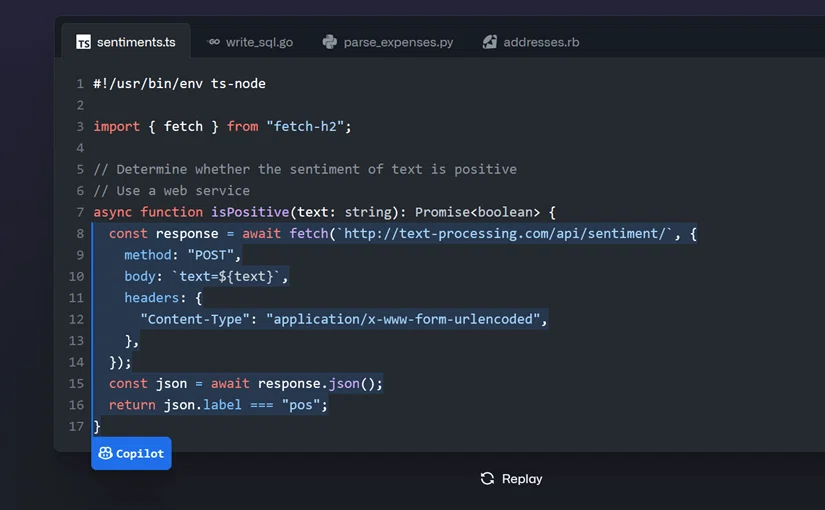This screenshot has width=825, height=510.
Task: Click the 'import' keyword on line 3
Action: pyautogui.click(x=117, y=126)
